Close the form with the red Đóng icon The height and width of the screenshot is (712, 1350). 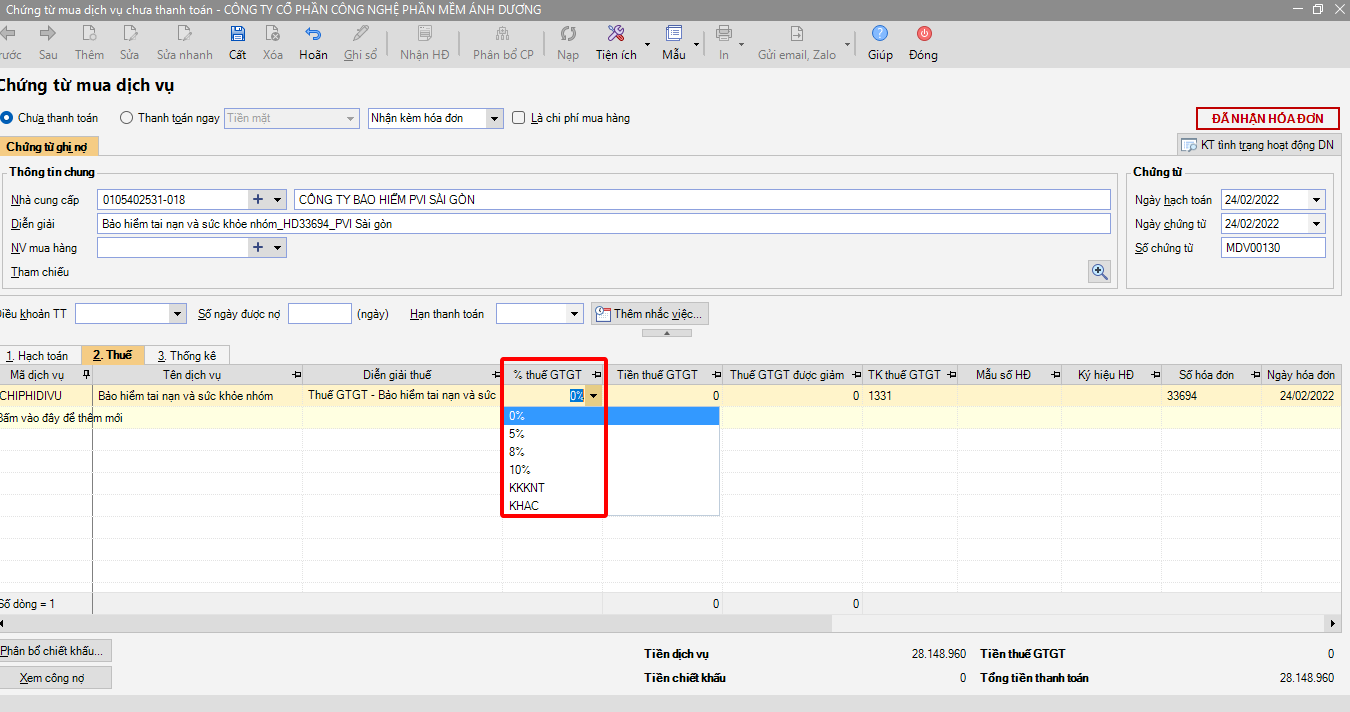click(x=923, y=34)
